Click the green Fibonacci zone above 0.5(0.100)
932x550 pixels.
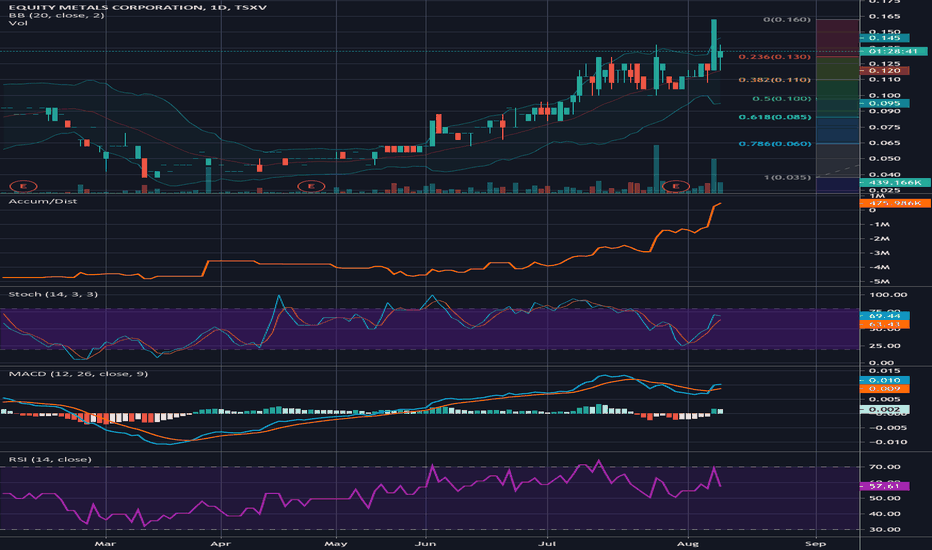click(x=837, y=89)
